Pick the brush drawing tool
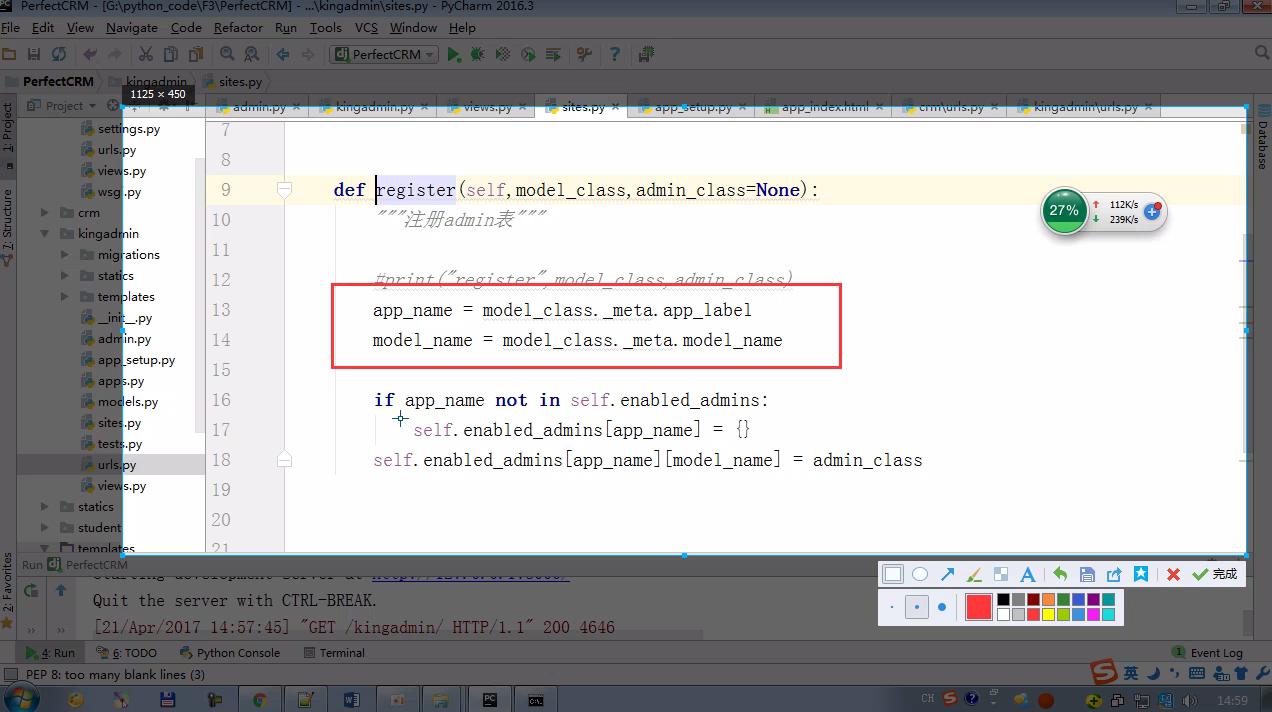Screen dimensions: 1272x712 coord(974,574)
